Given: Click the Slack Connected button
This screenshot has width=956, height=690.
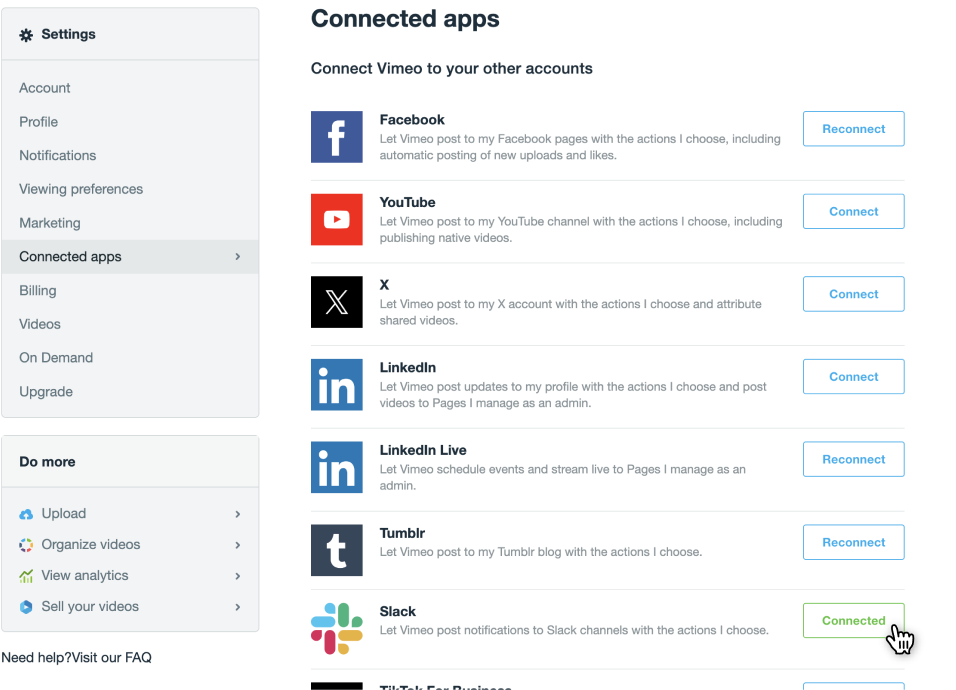Looking at the screenshot, I should pyautogui.click(x=853, y=621).
